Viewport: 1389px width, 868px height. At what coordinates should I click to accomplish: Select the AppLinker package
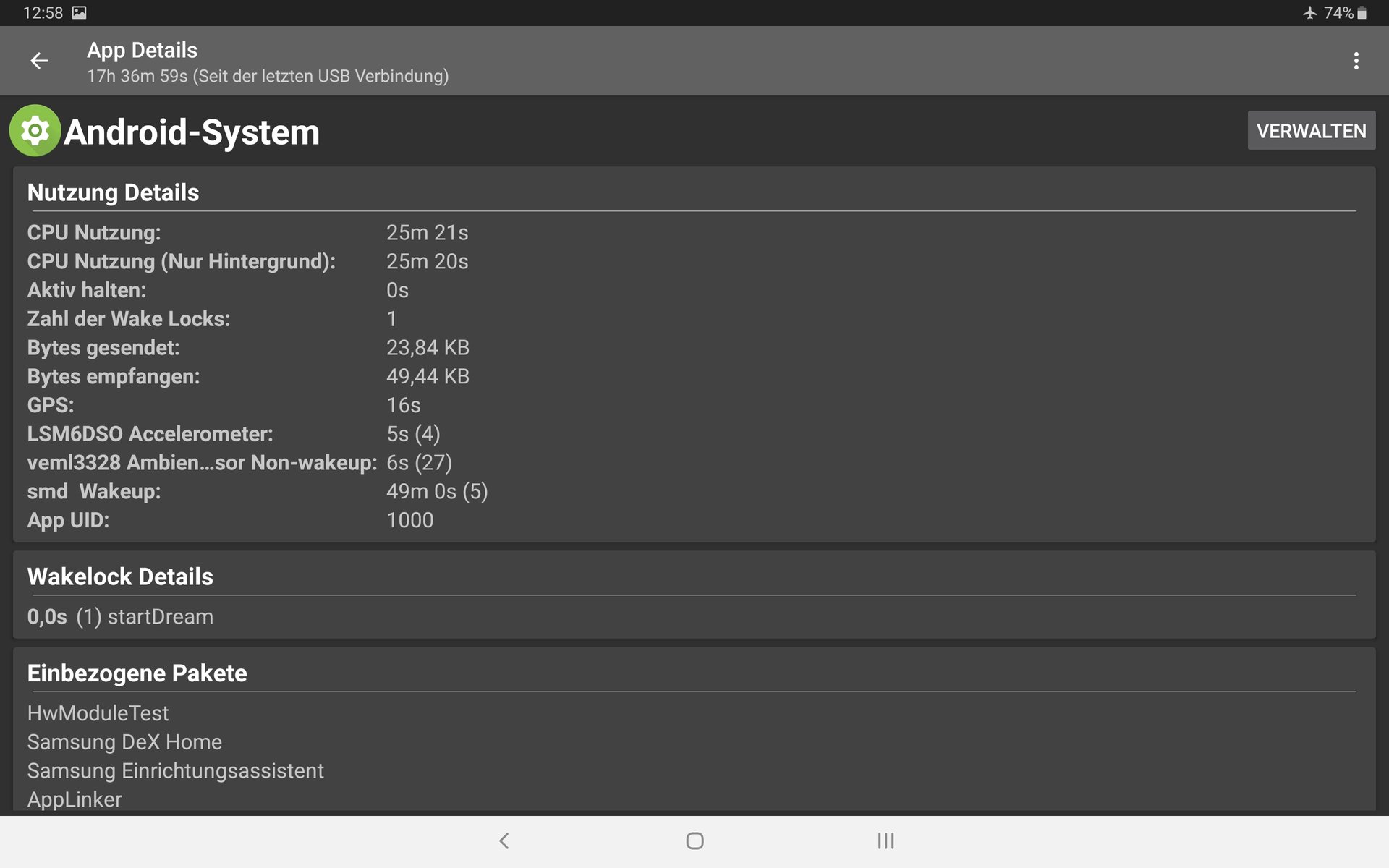pos(75,799)
